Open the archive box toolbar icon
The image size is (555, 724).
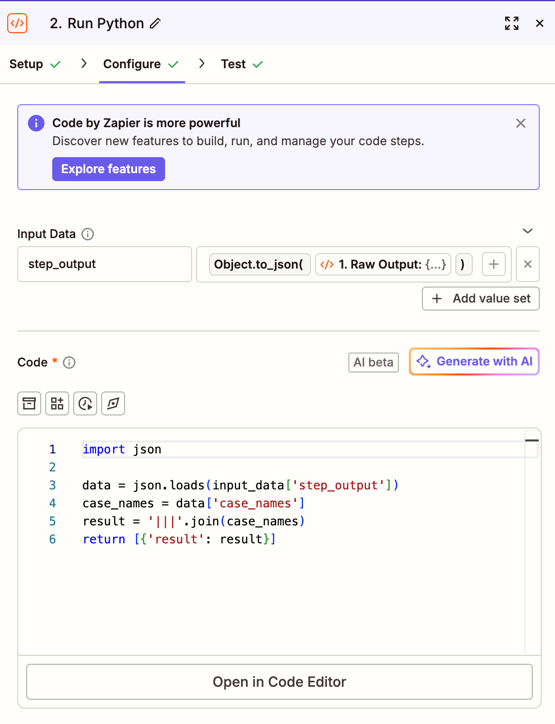click(29, 404)
